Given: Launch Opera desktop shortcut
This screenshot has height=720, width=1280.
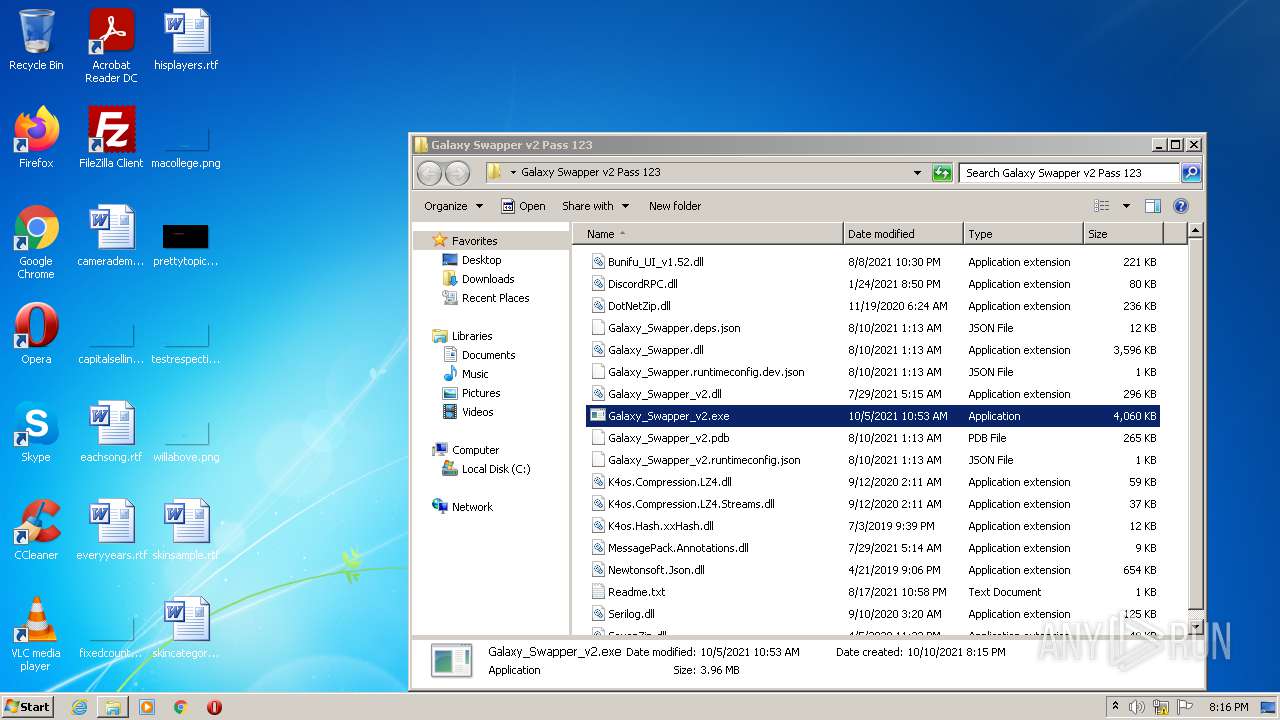Looking at the screenshot, I should [x=36, y=334].
